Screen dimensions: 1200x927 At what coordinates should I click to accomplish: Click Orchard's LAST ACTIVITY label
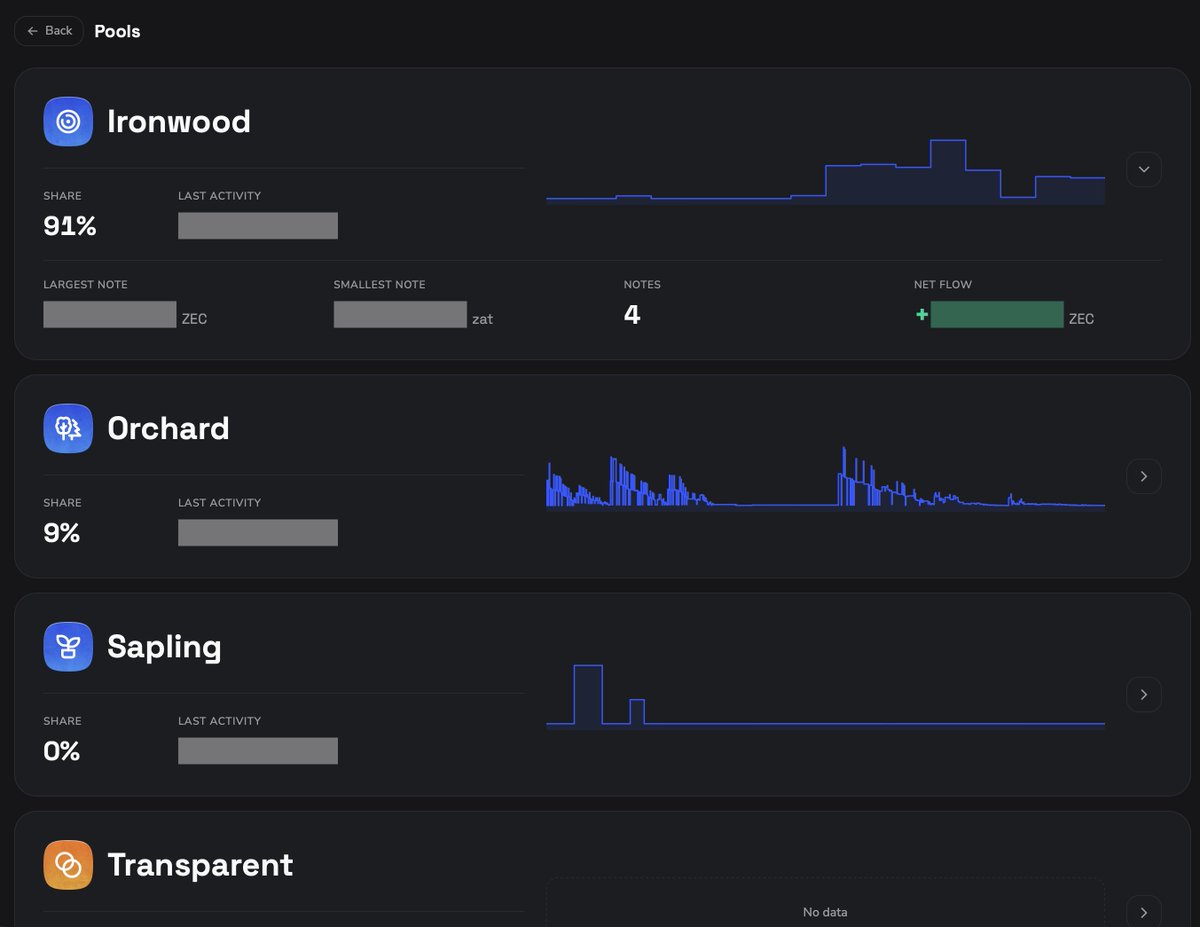pyautogui.click(x=220, y=503)
